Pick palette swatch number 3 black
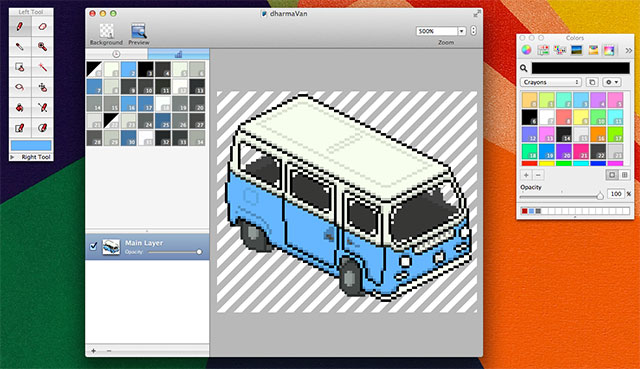Viewport: 640px width, 369px height. pos(146,69)
